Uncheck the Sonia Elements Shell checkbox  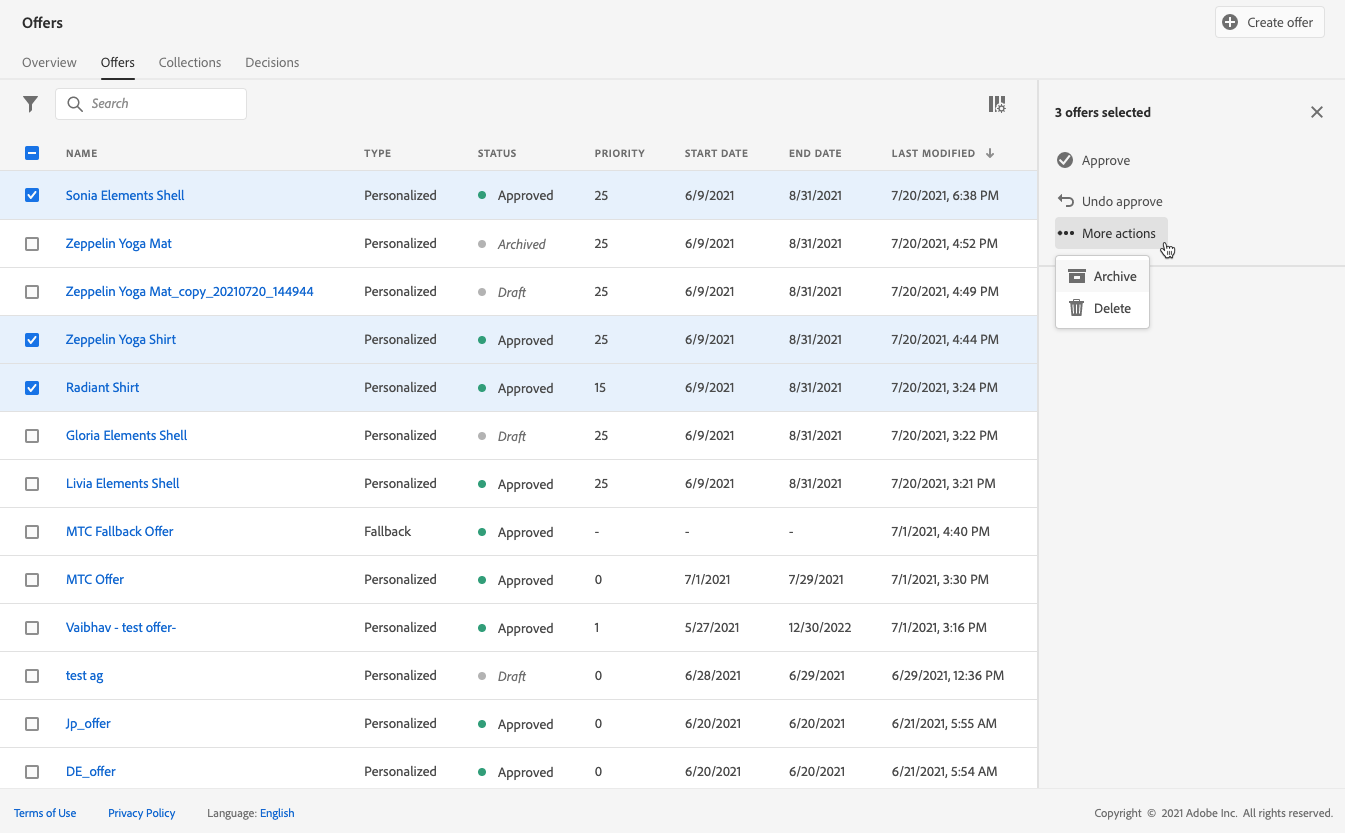point(32,195)
